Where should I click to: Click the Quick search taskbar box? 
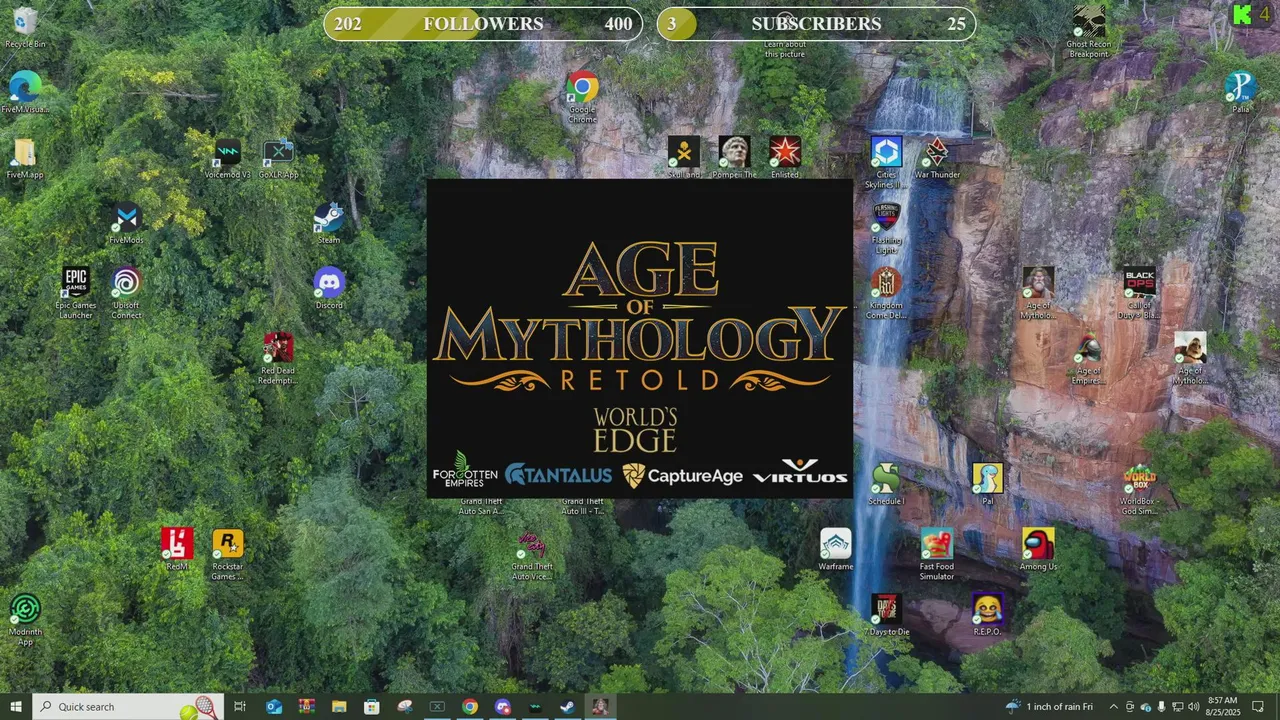[x=127, y=706]
